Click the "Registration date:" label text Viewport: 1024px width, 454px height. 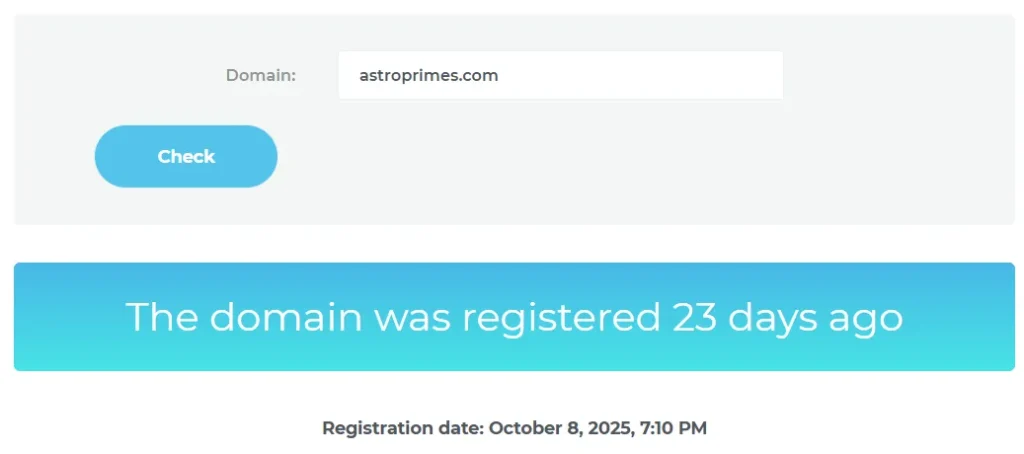click(402, 428)
